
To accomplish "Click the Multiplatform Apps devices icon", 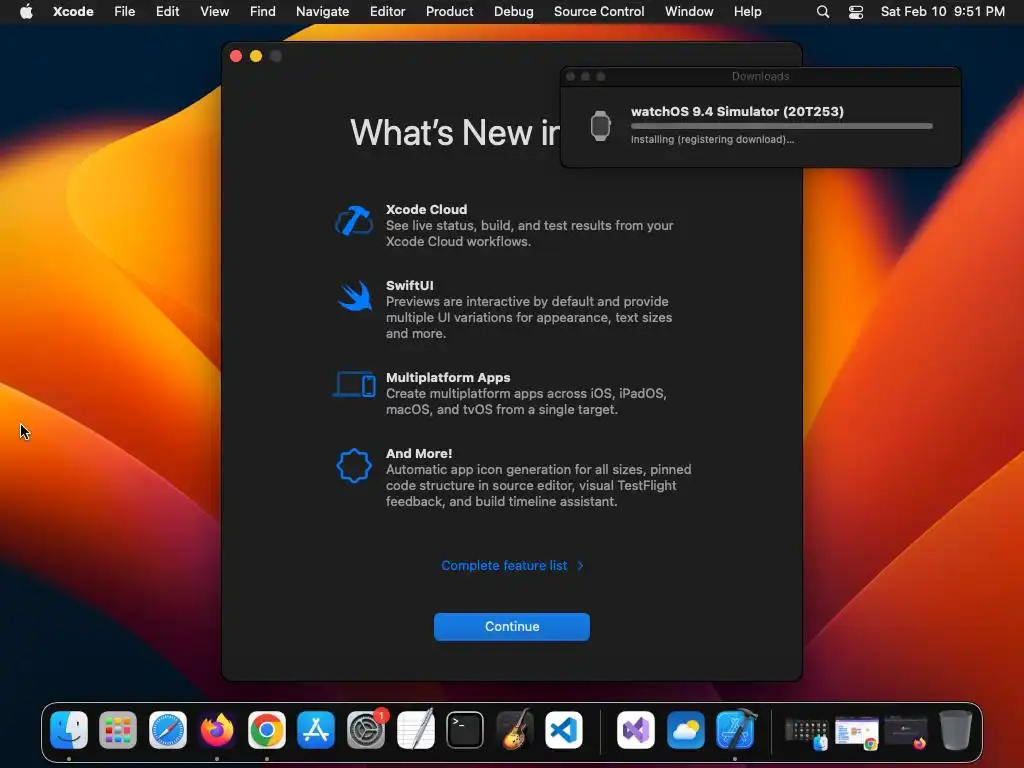I will pos(354,385).
